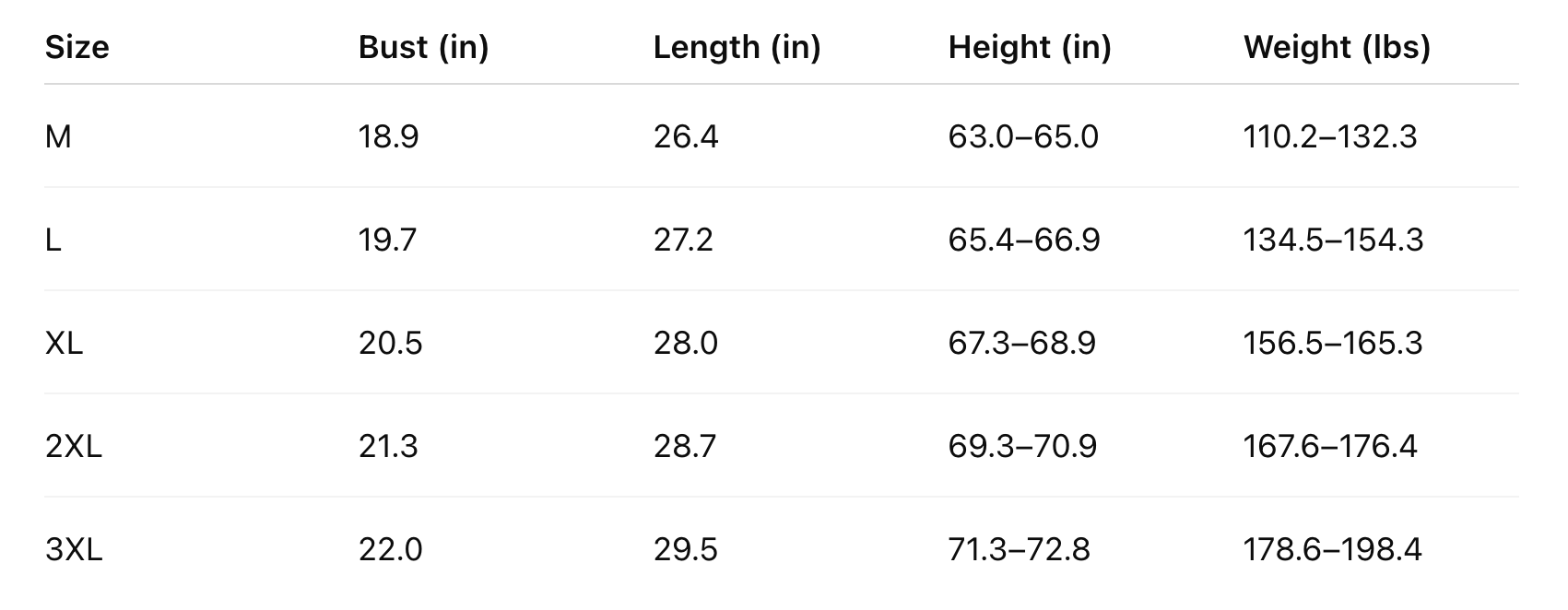This screenshot has width=1568, height=610.
Task: Click bust value 18.9 for M
Action: pos(388,137)
